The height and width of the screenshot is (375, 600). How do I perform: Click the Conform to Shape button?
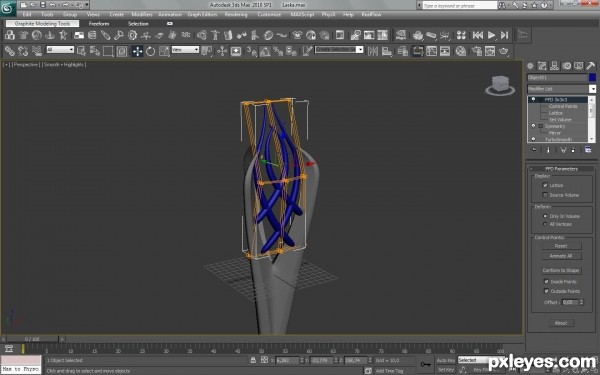(561, 271)
